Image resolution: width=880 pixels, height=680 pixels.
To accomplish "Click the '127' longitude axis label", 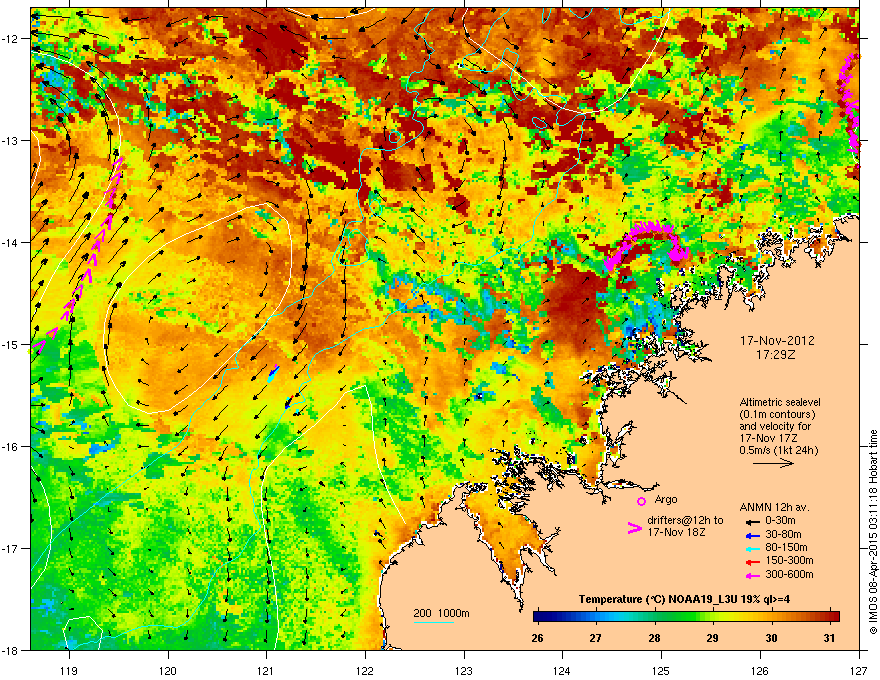I will coord(859,671).
